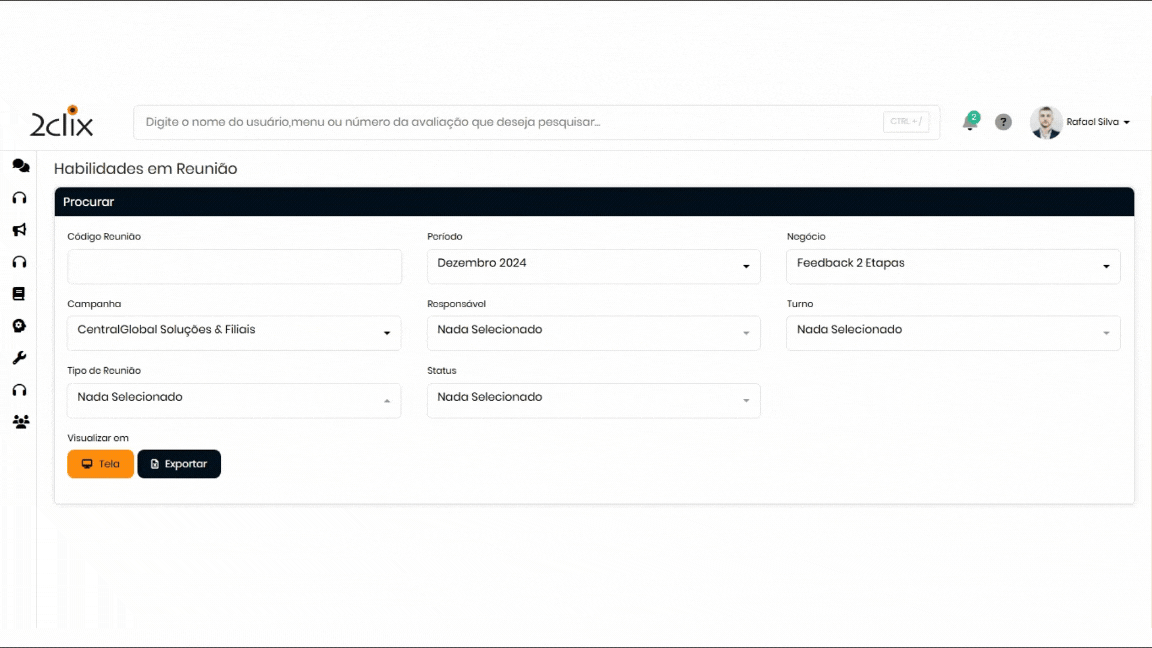Click the Código Reunião input field
This screenshot has height=648, width=1152.
(234, 267)
